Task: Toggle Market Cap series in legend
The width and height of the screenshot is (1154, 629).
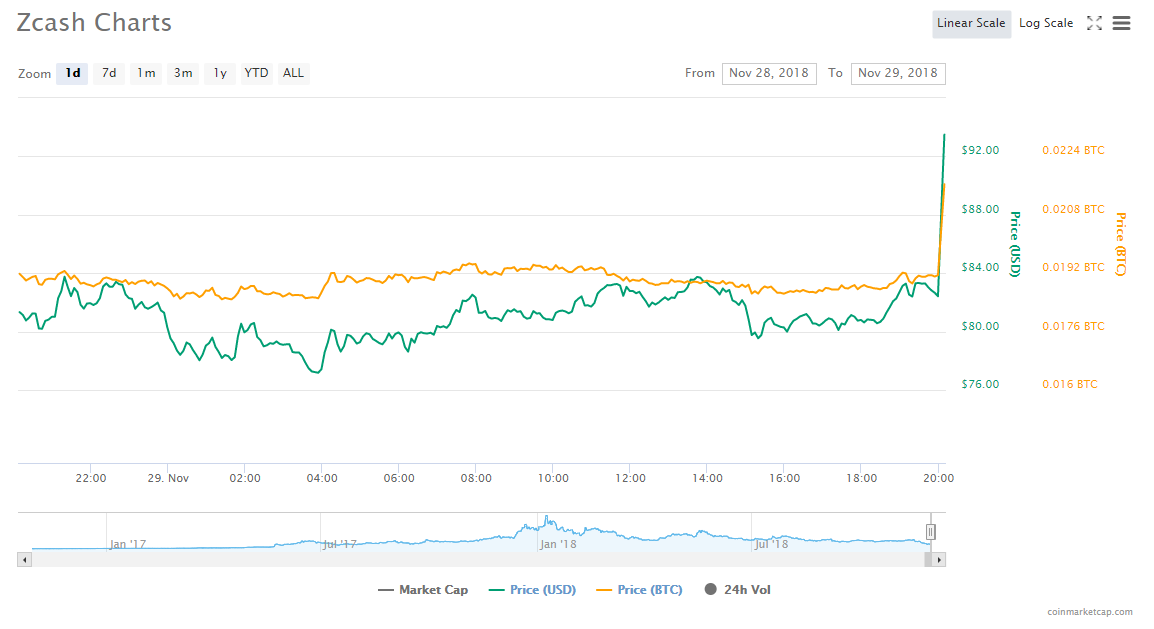Action: coord(423,590)
